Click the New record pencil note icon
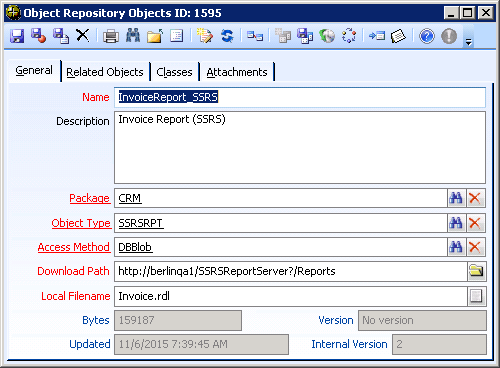 205,36
